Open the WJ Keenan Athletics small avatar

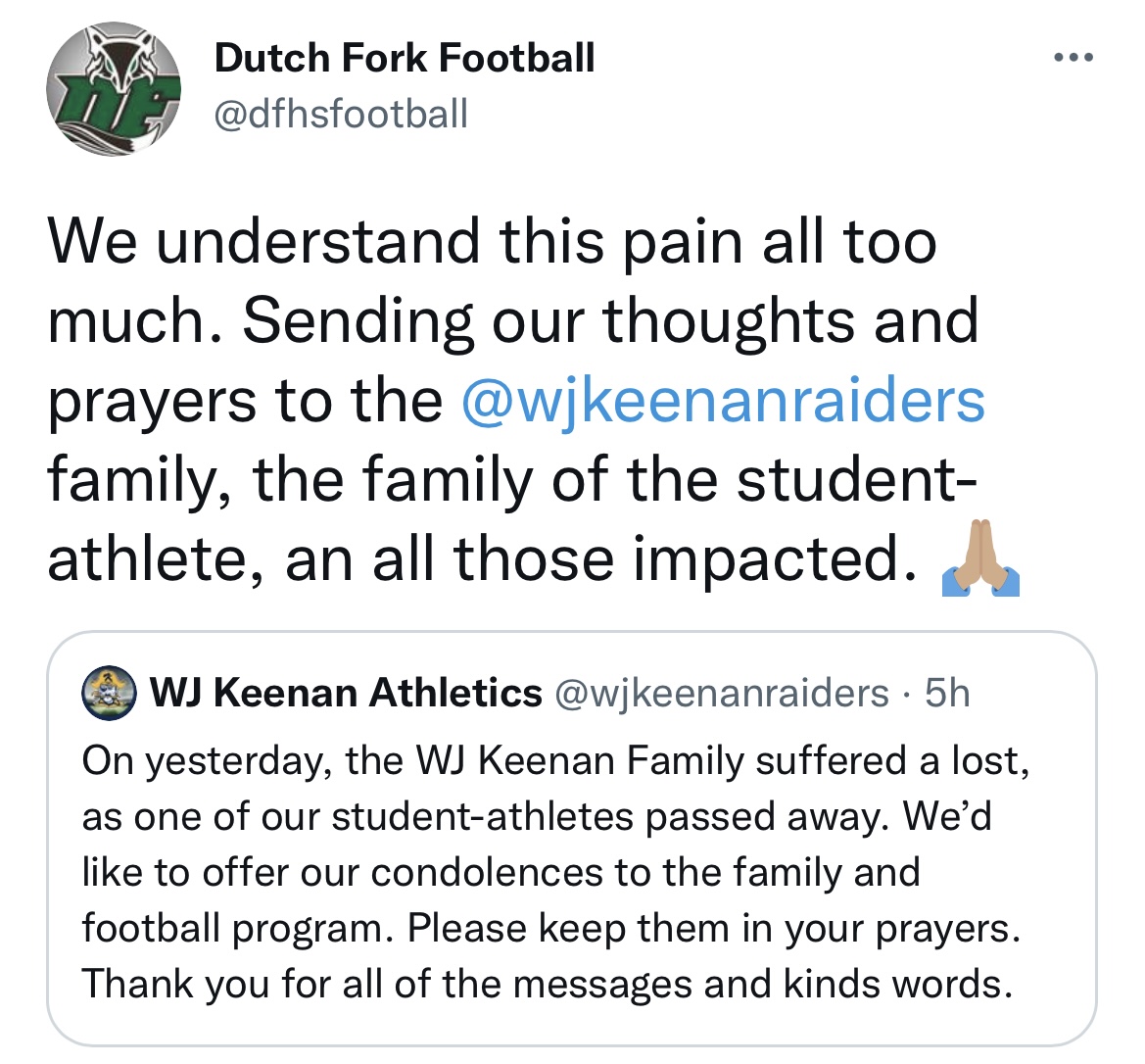[x=109, y=694]
